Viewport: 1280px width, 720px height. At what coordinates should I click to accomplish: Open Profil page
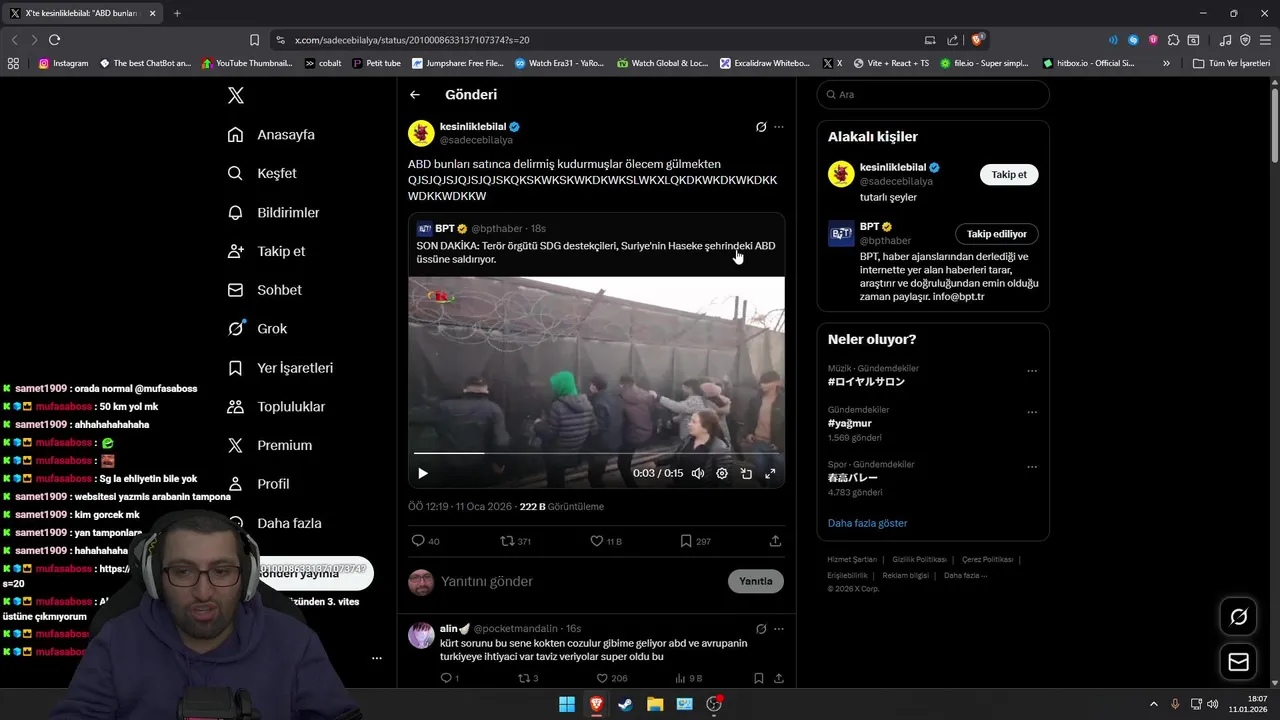(x=258, y=484)
